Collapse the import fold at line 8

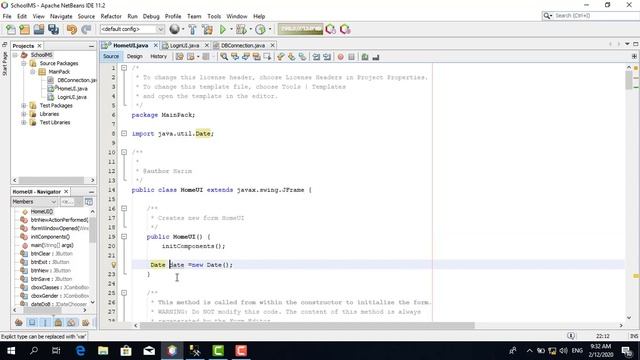tap(124, 133)
